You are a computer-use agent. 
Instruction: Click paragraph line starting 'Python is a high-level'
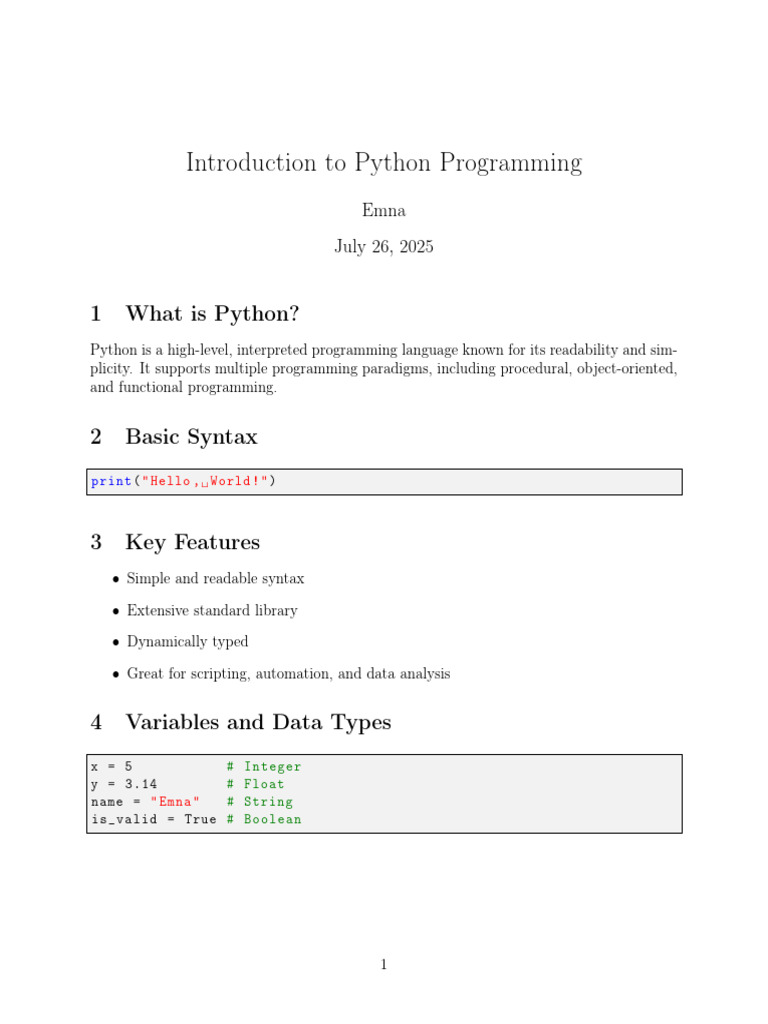point(384,350)
